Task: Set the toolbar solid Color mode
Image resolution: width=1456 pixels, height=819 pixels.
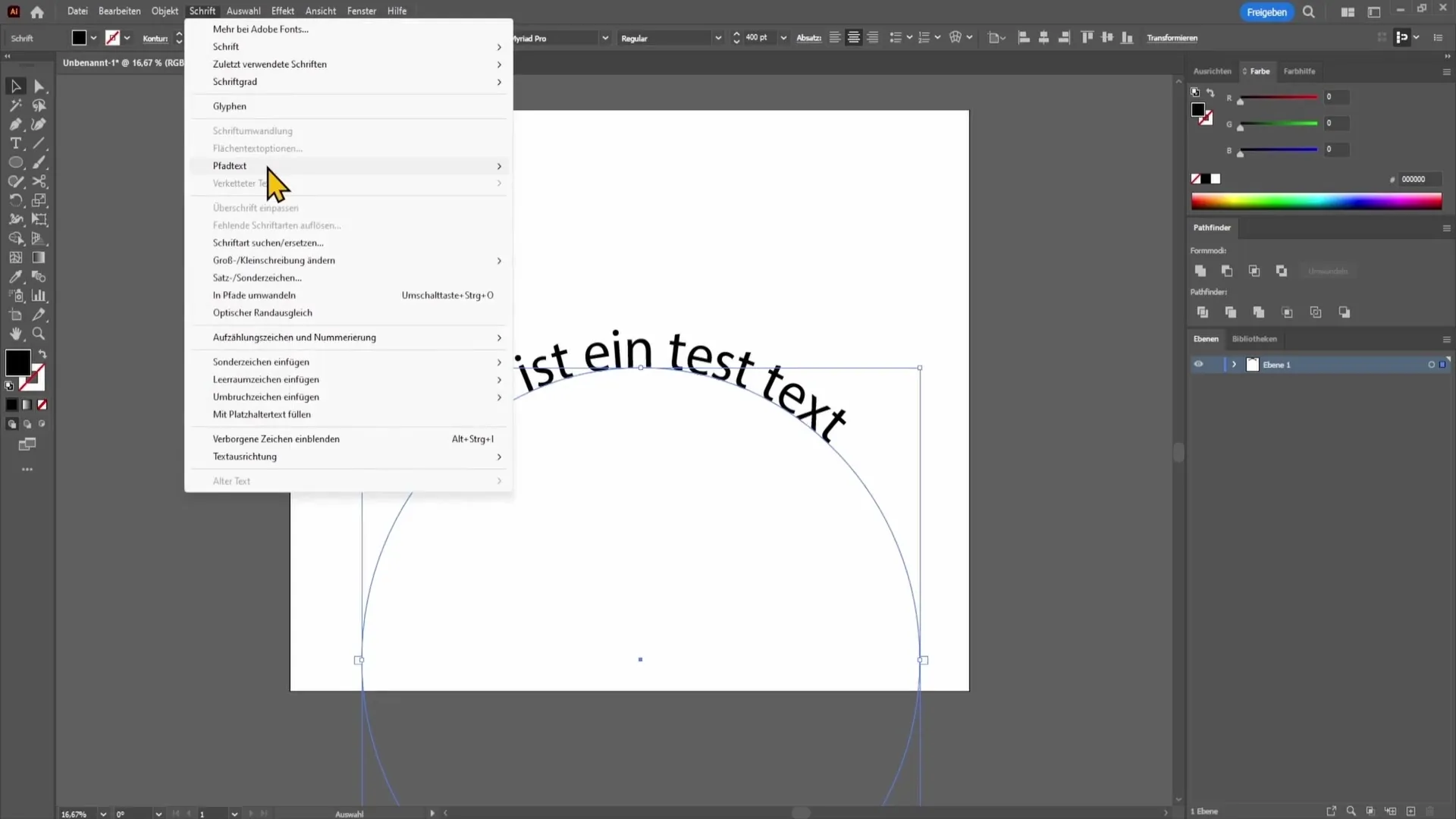Action: tap(11, 405)
